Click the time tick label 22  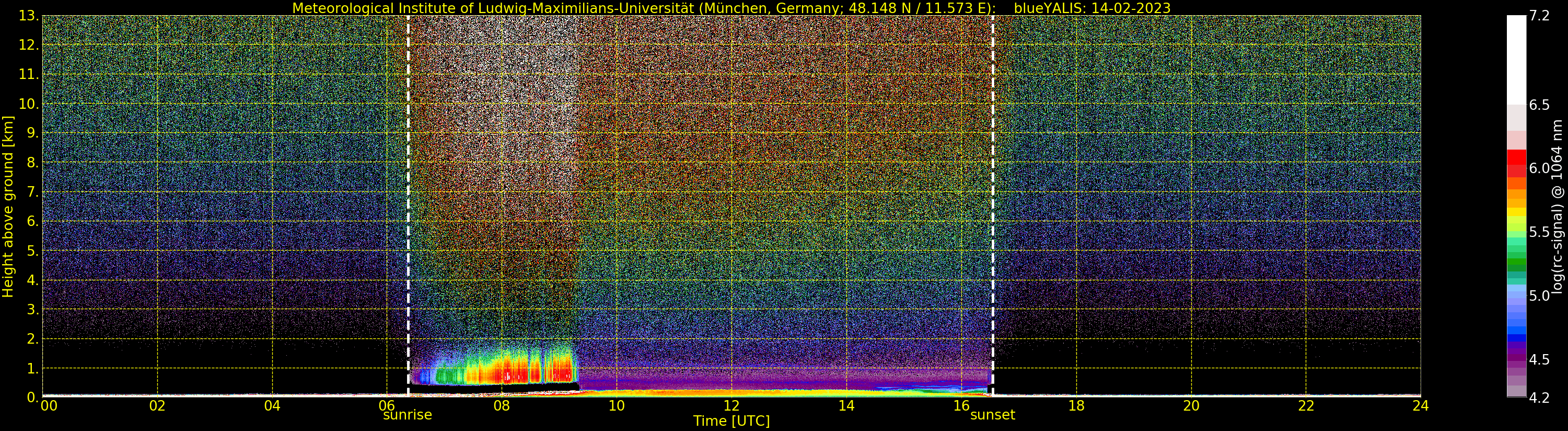tap(1306, 405)
